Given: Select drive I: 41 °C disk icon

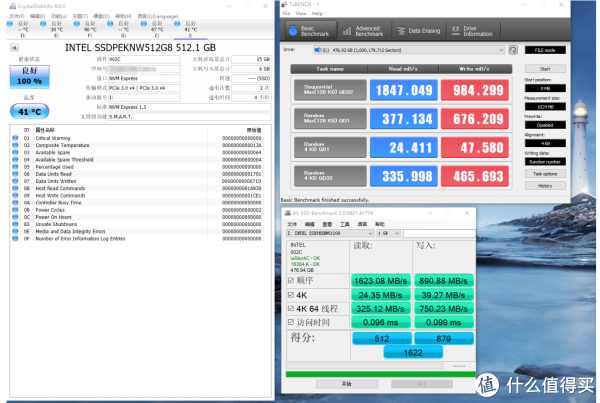Looking at the screenshot, I should coord(177,24).
